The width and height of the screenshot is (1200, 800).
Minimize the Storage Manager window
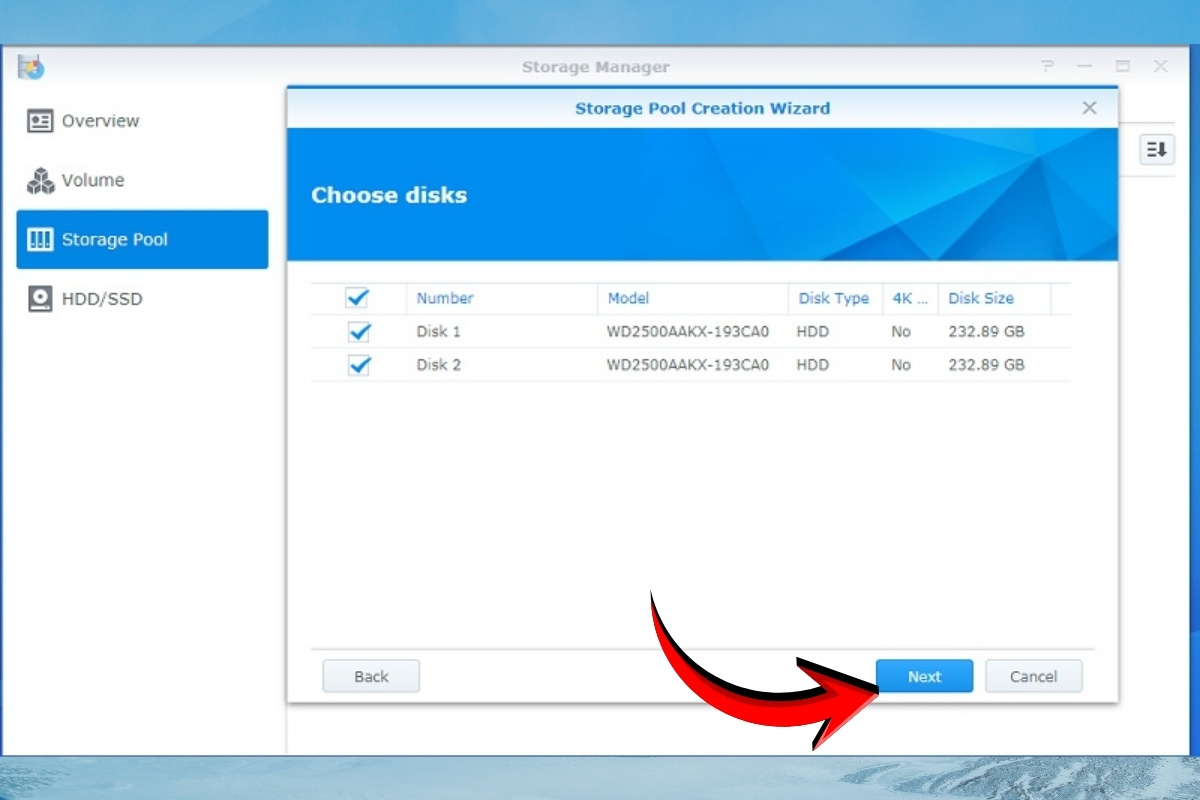click(1085, 67)
